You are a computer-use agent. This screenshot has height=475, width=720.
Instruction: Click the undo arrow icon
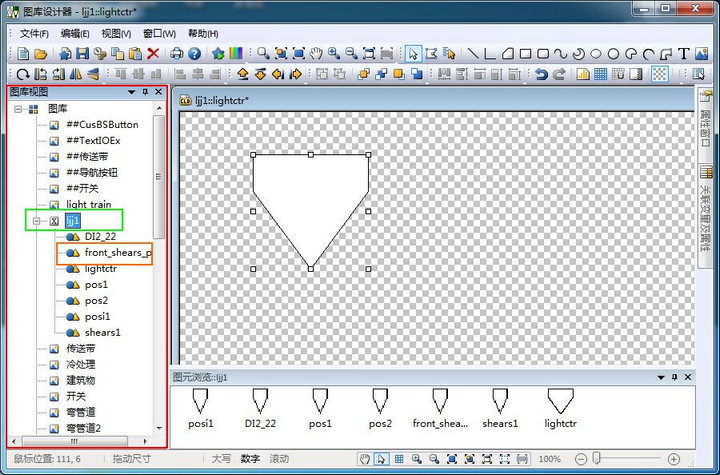pyautogui.click(x=541, y=73)
